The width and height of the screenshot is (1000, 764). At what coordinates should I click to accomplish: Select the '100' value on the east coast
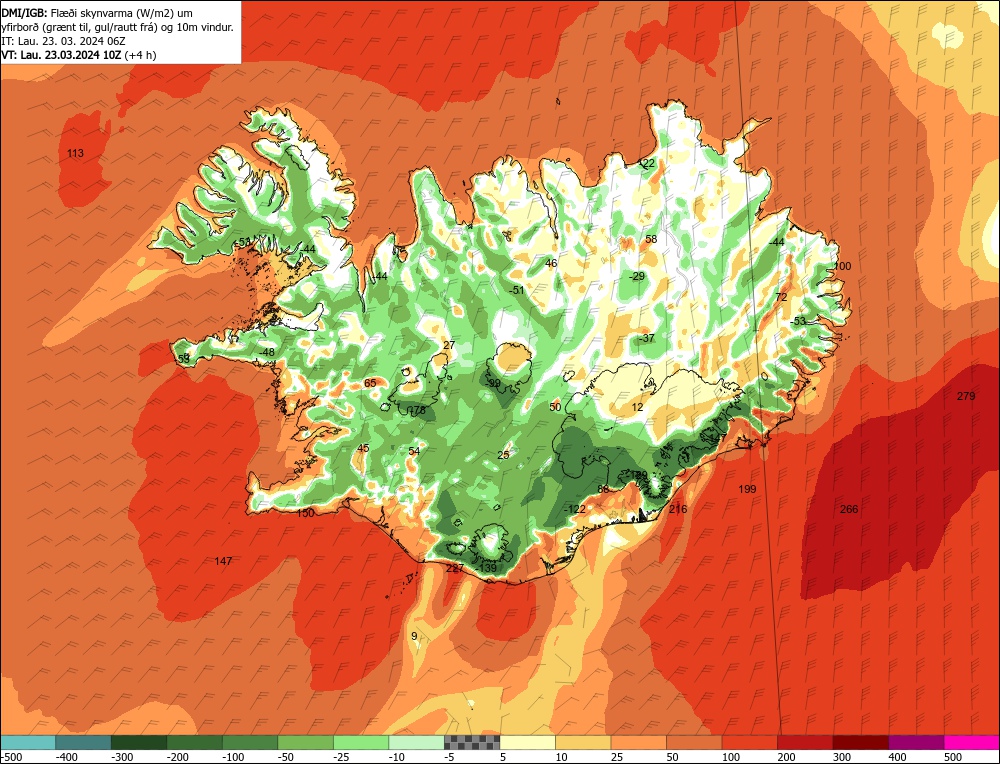tap(843, 266)
